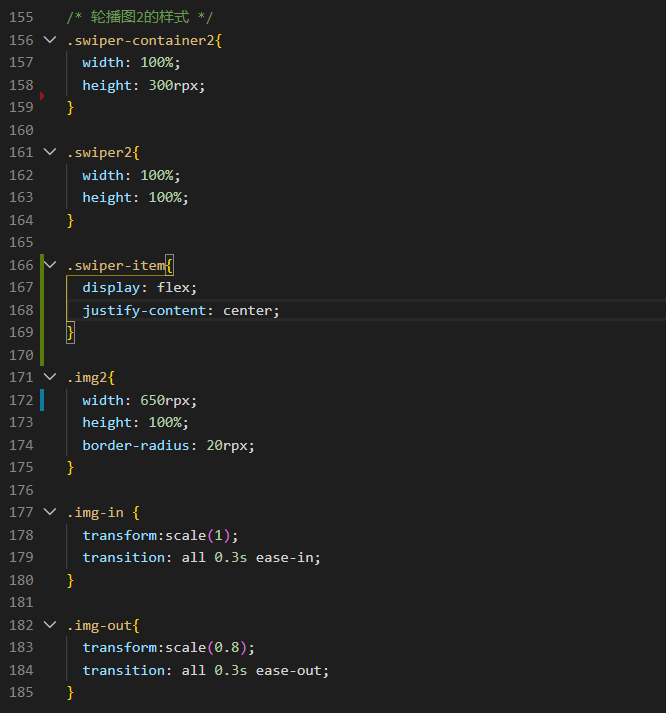Fold the .swiper-item block chevron
Screen dimensions: 666x713
[x=50, y=265]
